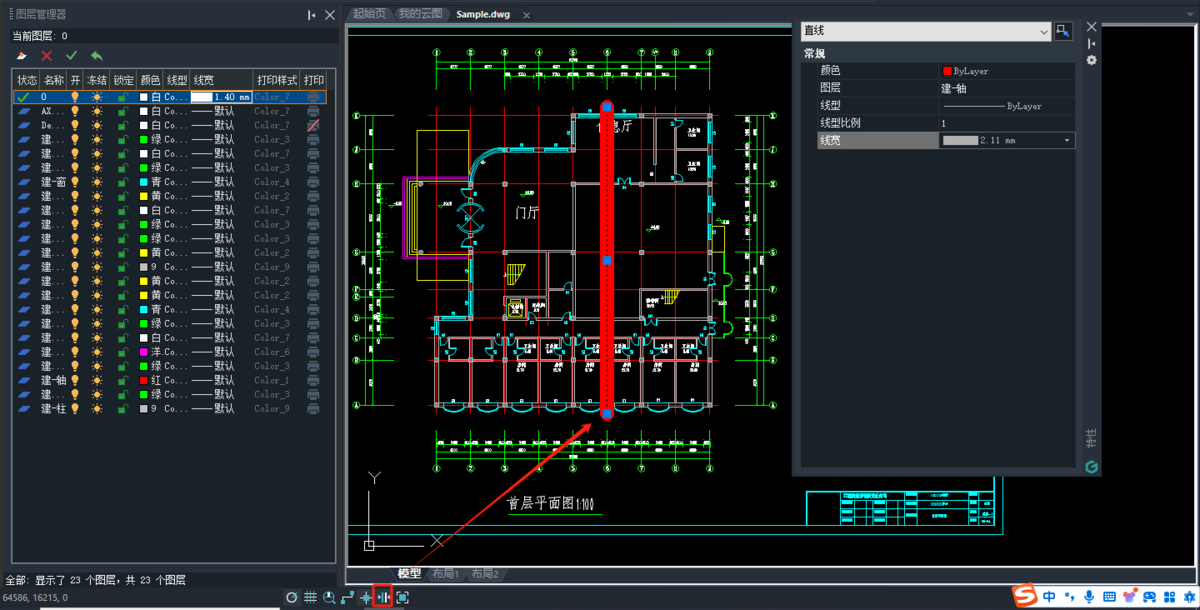Open lineweight 1.40 mm dropdown for layer 0
The height and width of the screenshot is (610, 1200).
pyautogui.click(x=220, y=97)
